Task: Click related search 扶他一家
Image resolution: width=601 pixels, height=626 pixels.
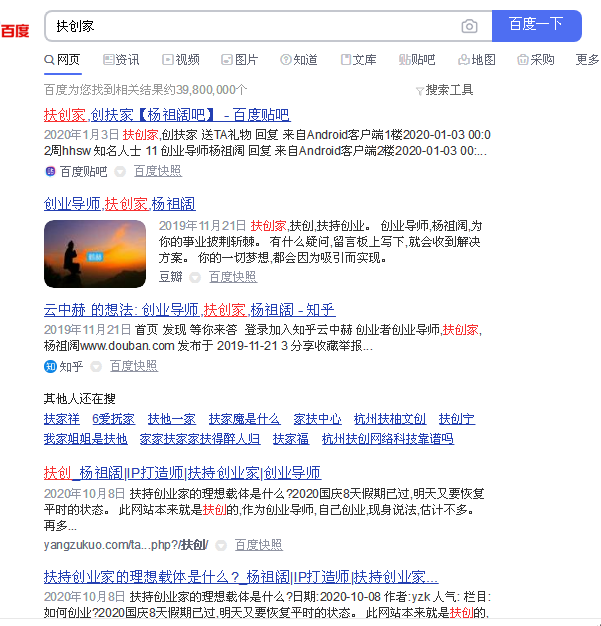Action: pyautogui.click(x=172, y=419)
